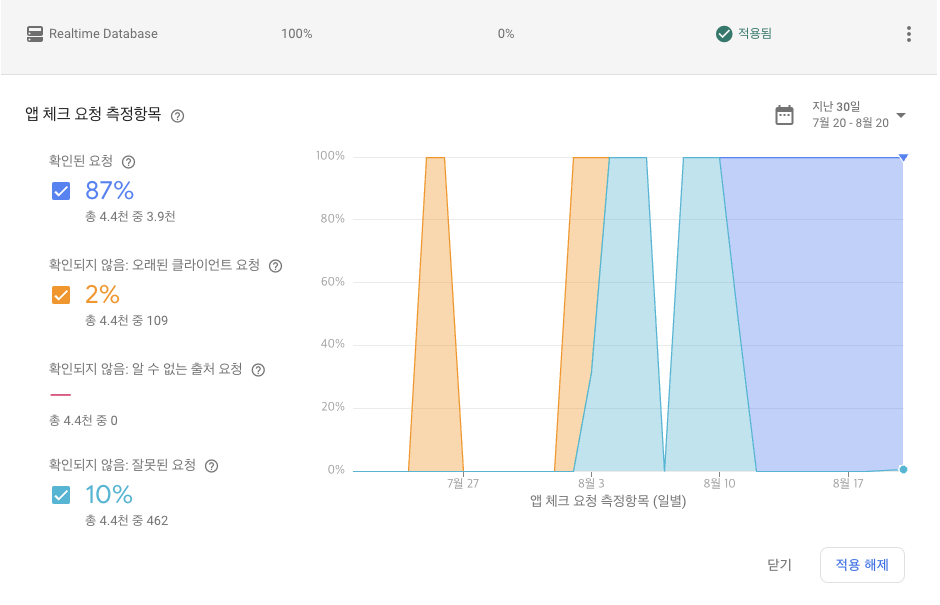The image size is (940, 605).
Task: Click the 적용됨 status text
Action: point(754,34)
